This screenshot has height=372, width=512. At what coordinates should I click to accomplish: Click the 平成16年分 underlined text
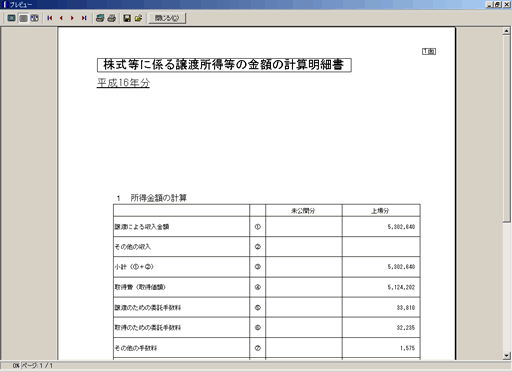[123, 83]
